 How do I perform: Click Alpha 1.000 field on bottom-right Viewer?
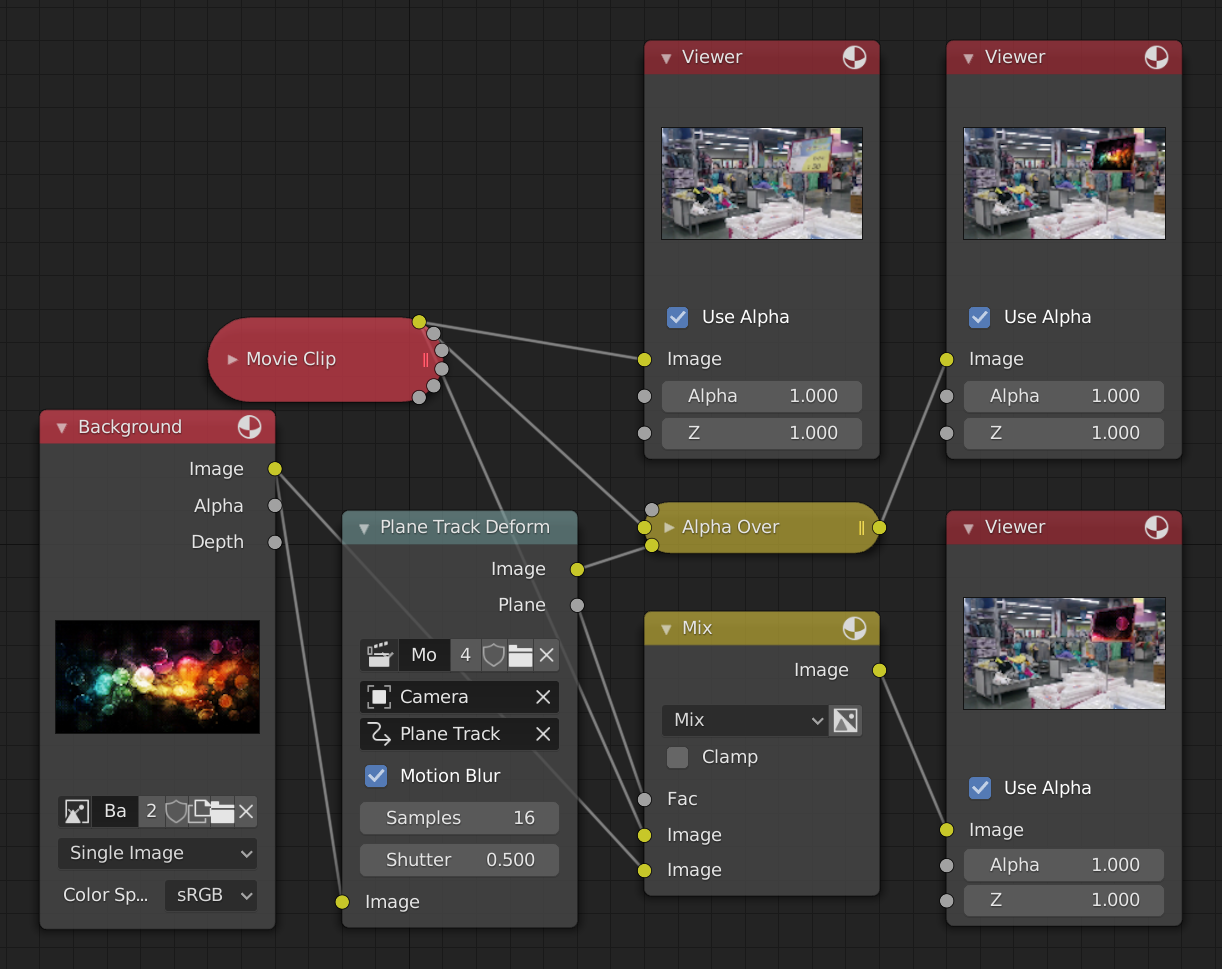click(1064, 865)
